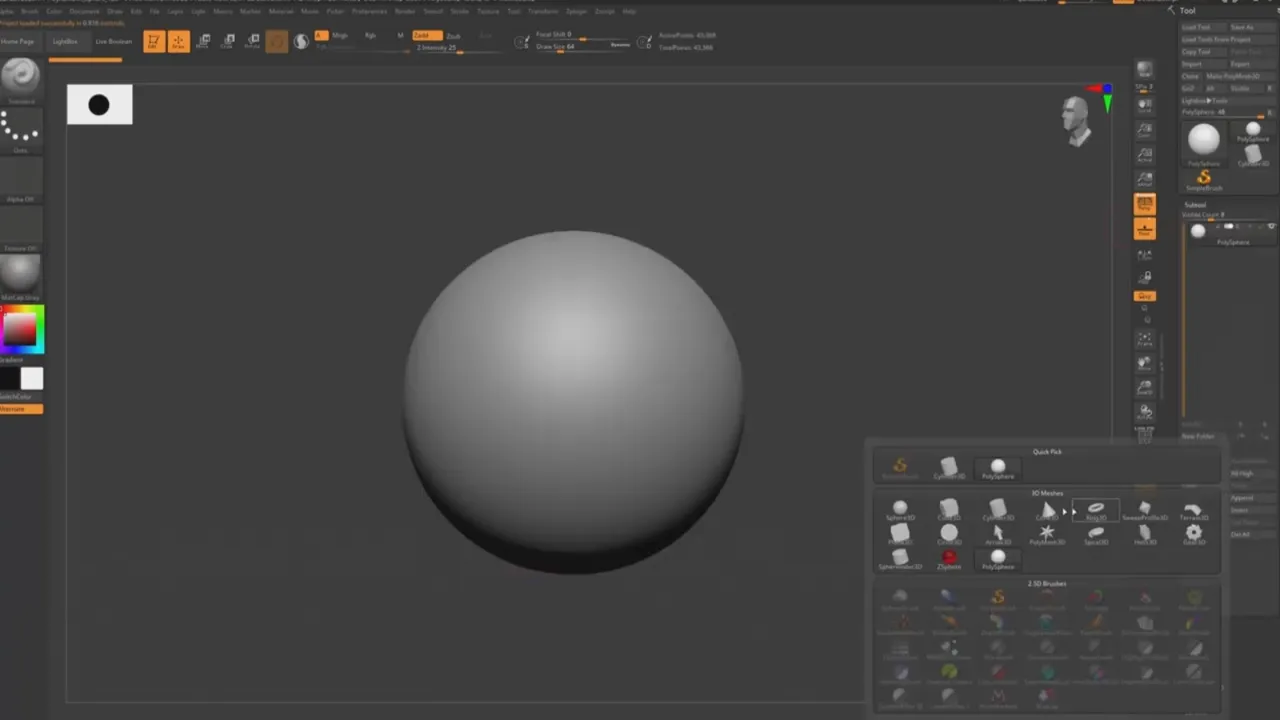Screen dimensions: 1280x720
Task: Select the Ring3D mesh
Action: [x=1096, y=511]
